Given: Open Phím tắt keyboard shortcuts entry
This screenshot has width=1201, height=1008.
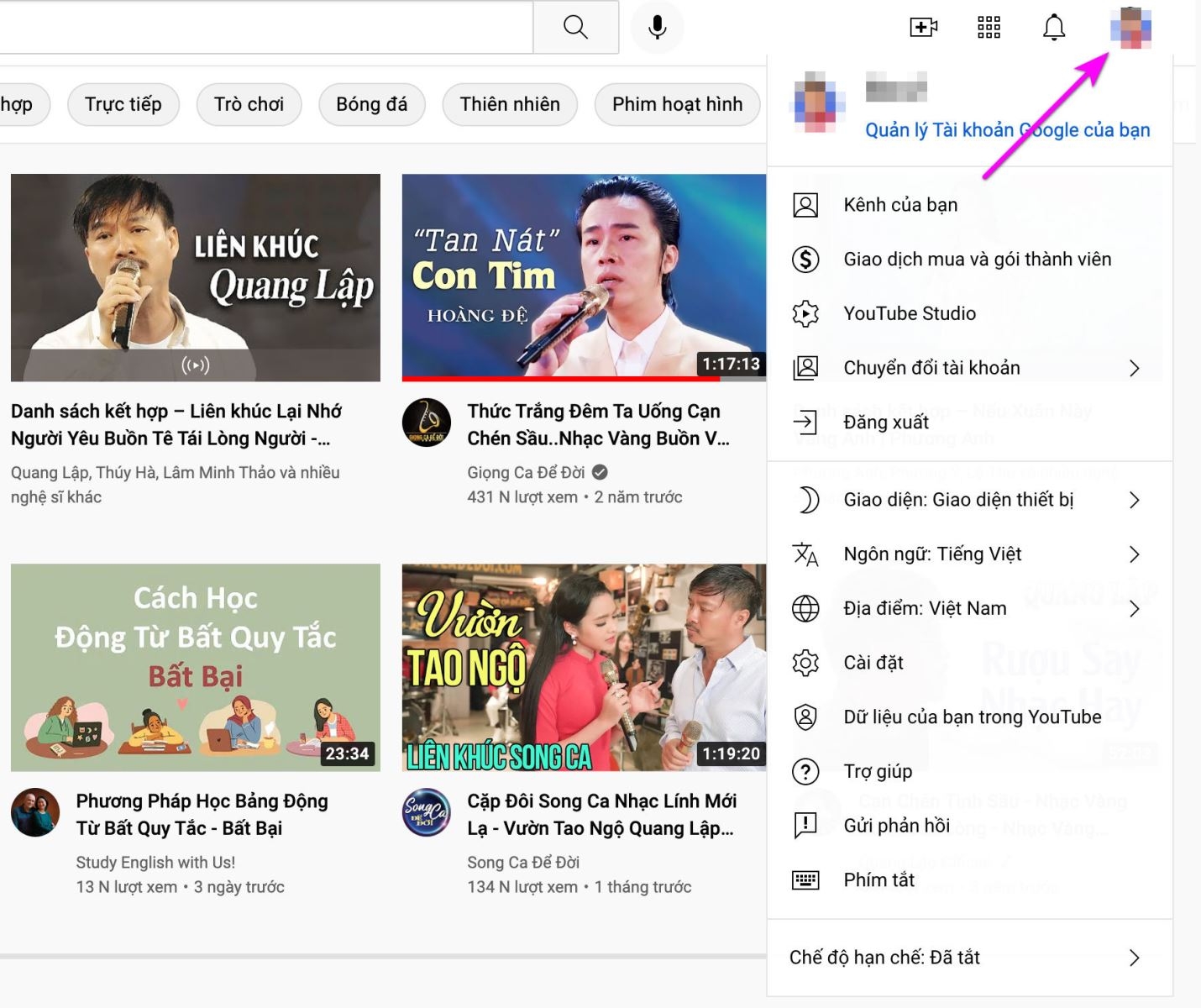Looking at the screenshot, I should [x=879, y=879].
